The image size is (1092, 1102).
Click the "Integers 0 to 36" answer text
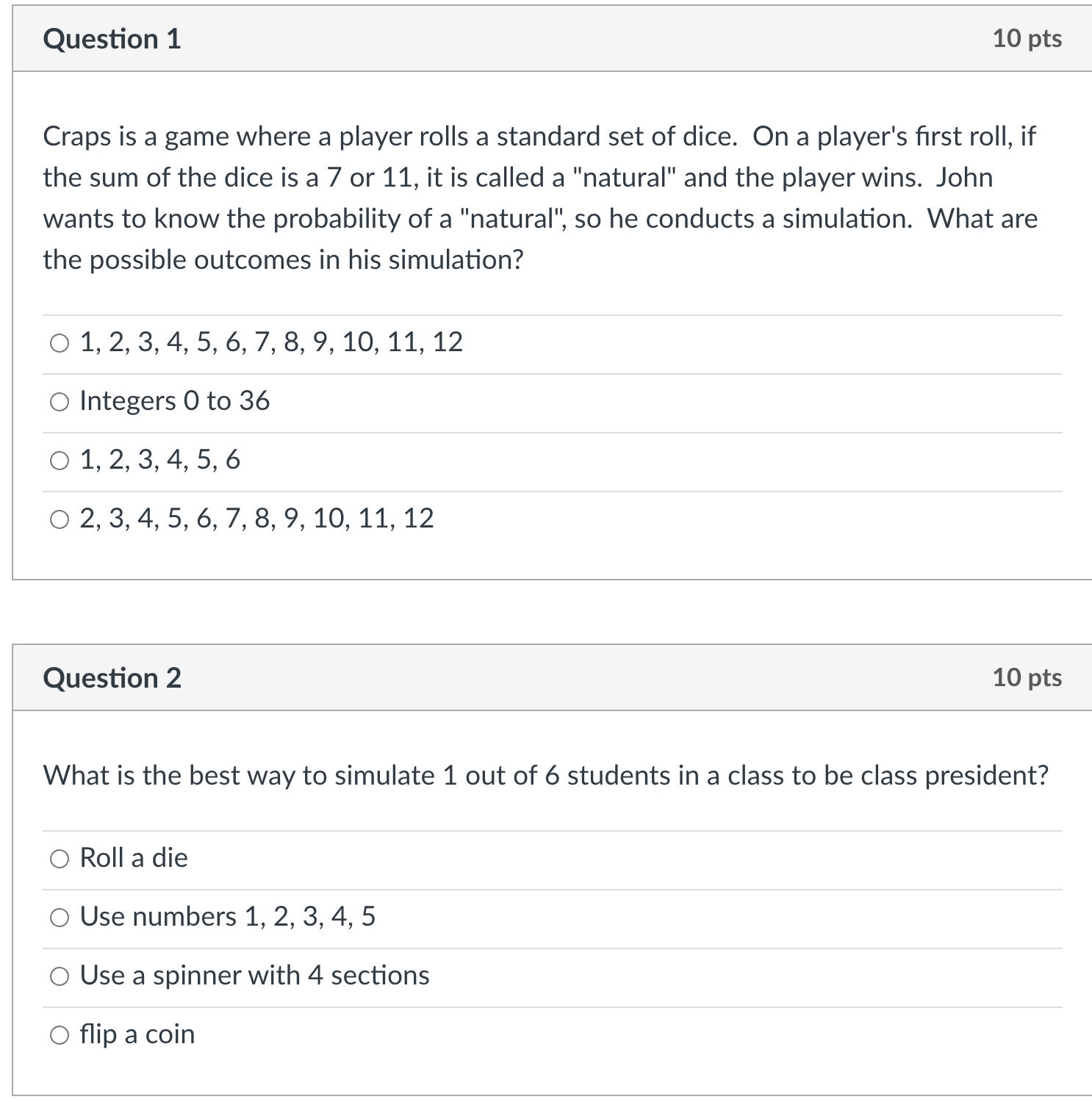tap(175, 401)
